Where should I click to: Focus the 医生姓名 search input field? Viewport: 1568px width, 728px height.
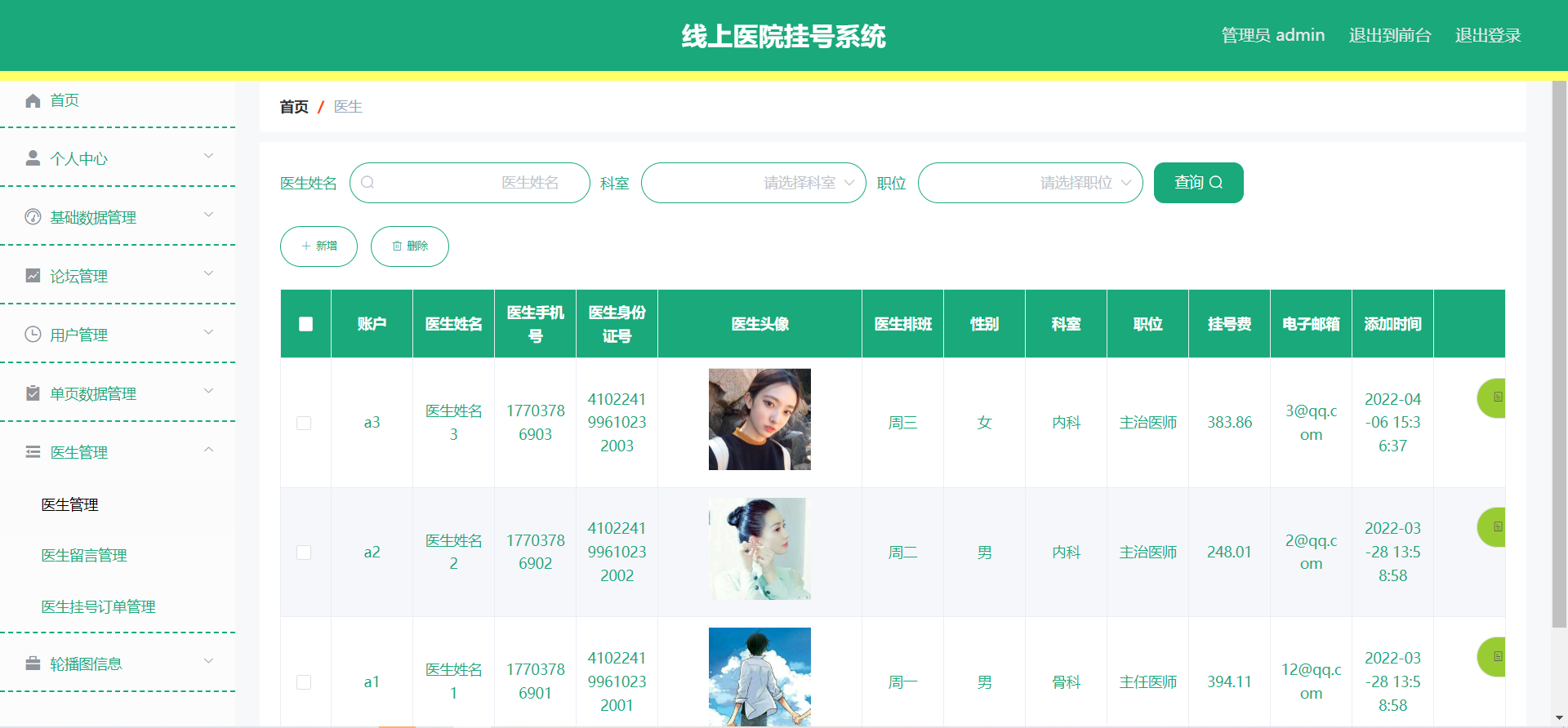[x=470, y=183]
